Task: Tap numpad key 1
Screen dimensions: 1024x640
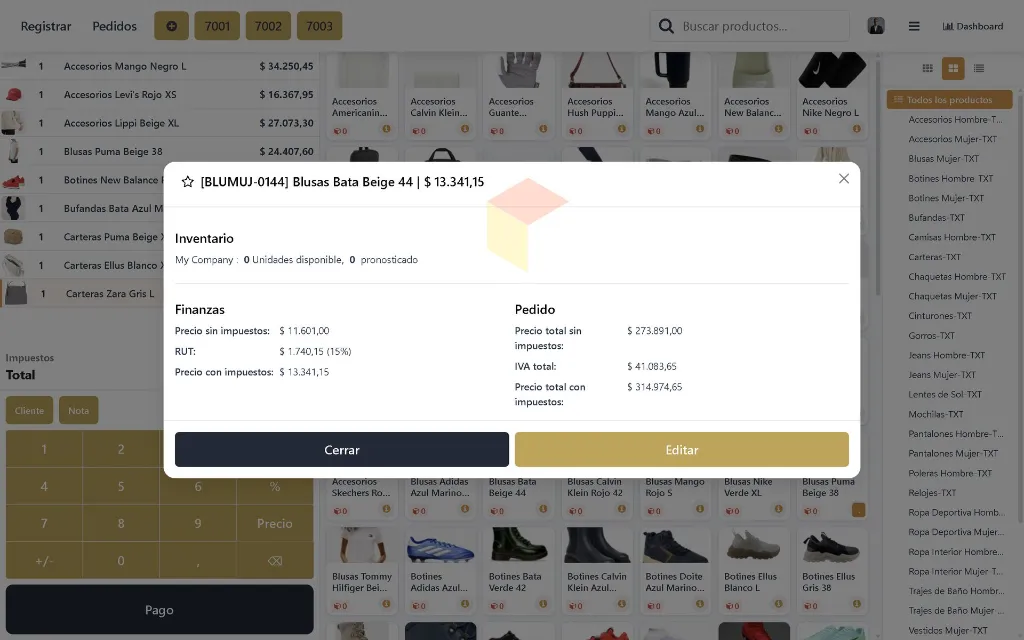Action: (44, 449)
